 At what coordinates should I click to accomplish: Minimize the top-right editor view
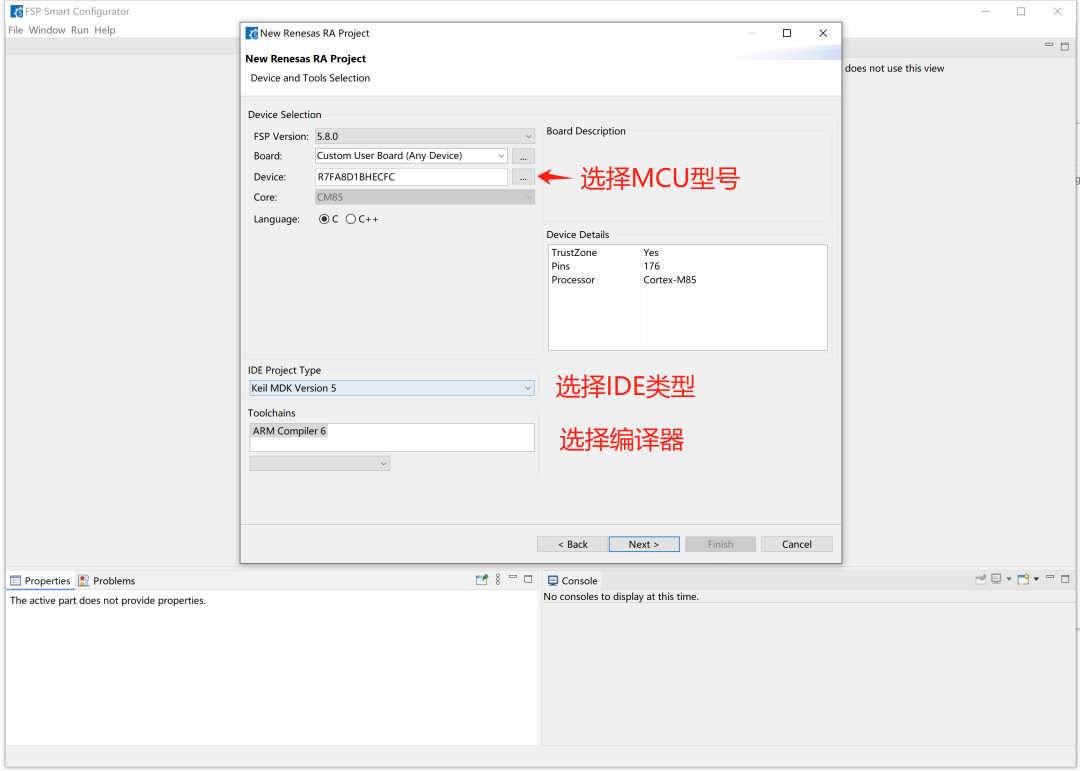click(x=1049, y=45)
